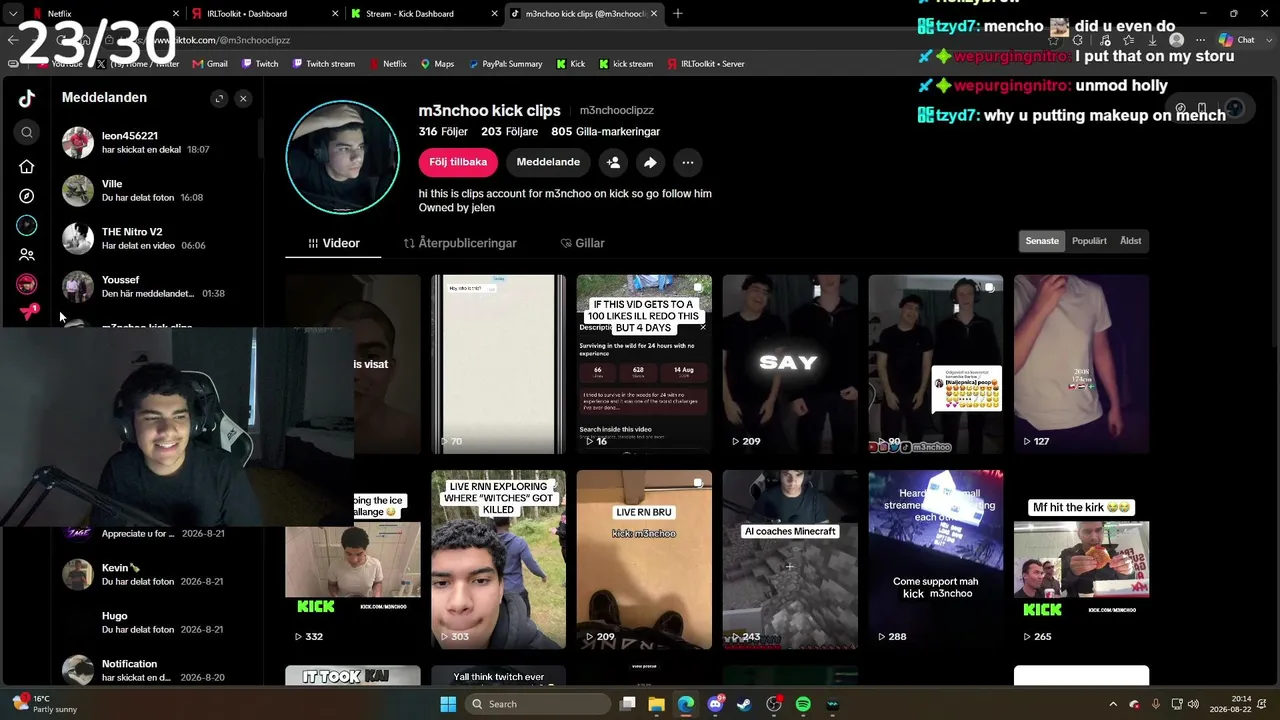The image size is (1280, 720).
Task: Switch to the Stream - Kick Dashboard tab
Action: click(424, 14)
